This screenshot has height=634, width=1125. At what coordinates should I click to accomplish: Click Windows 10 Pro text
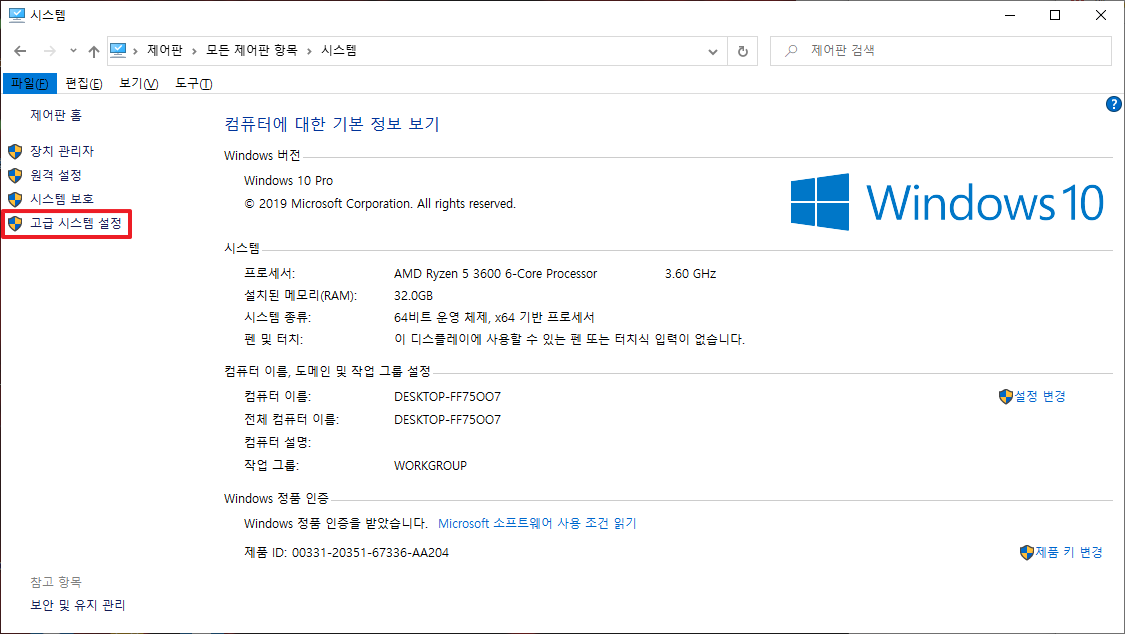click(288, 181)
